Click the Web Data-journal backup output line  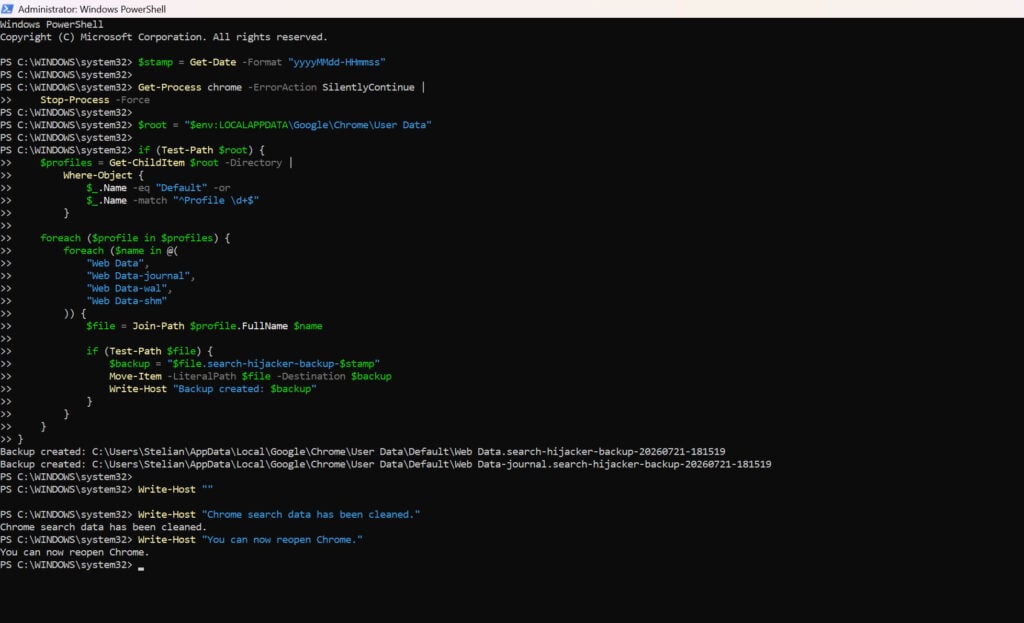pyautogui.click(x=385, y=464)
